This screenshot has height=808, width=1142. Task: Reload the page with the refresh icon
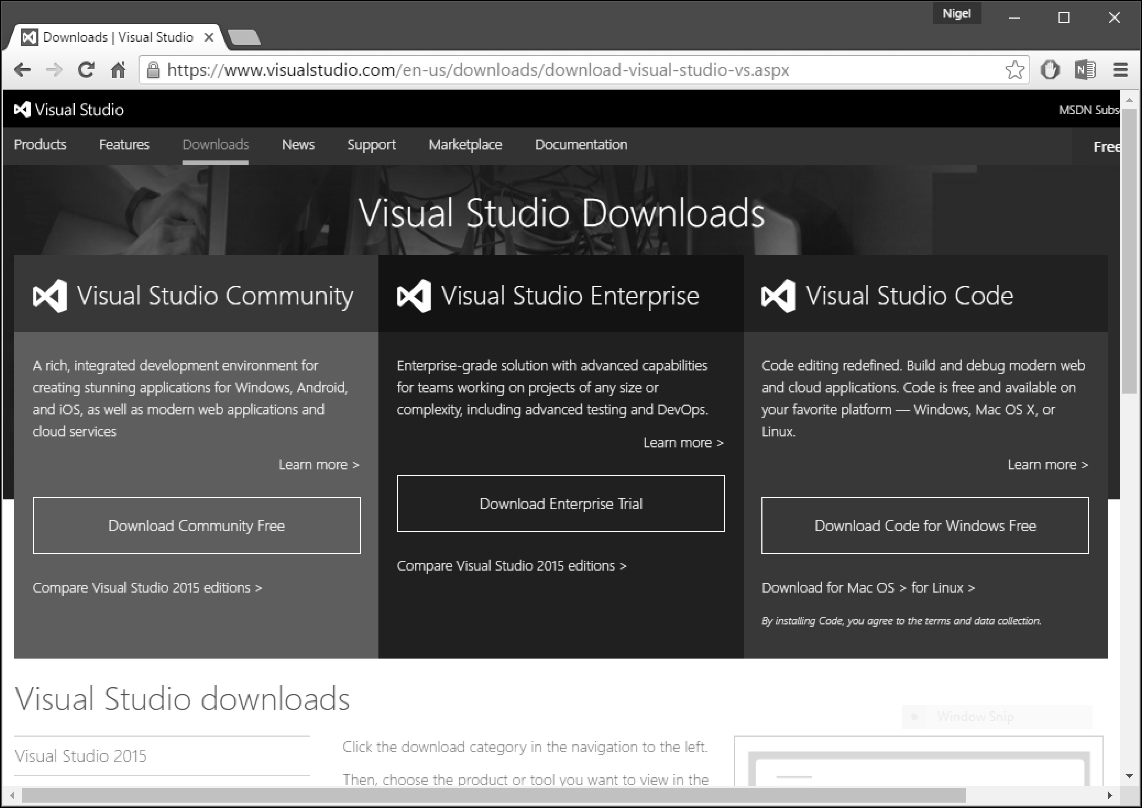click(x=86, y=70)
